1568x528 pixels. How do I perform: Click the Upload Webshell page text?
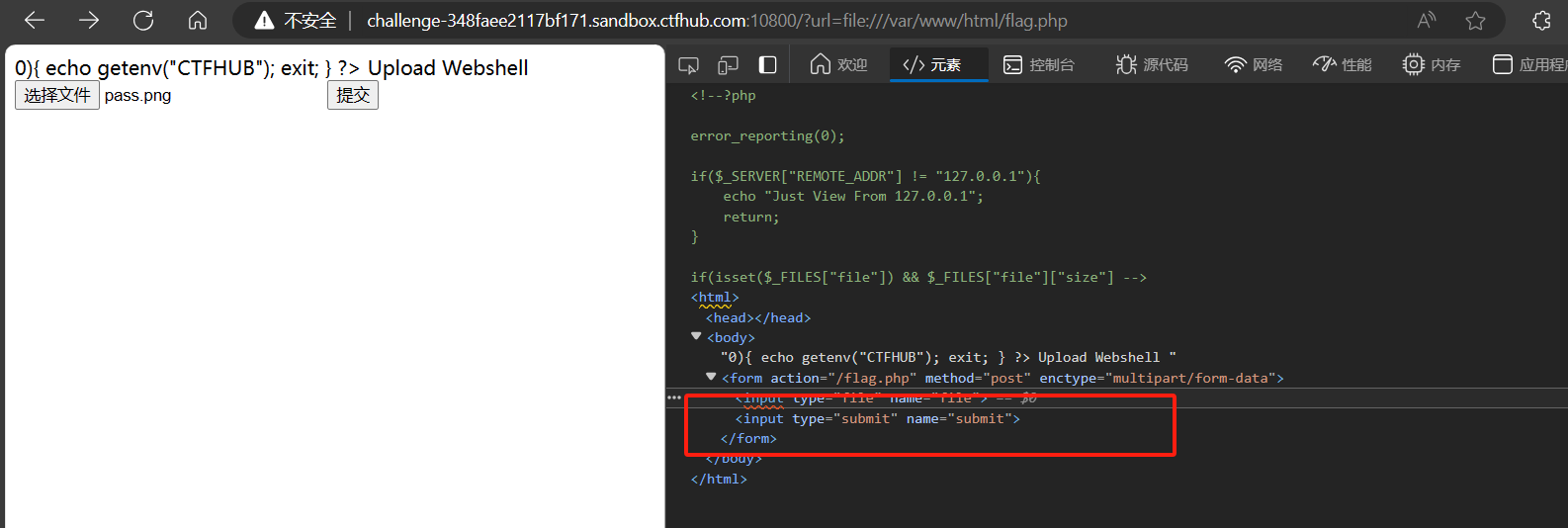(448, 68)
